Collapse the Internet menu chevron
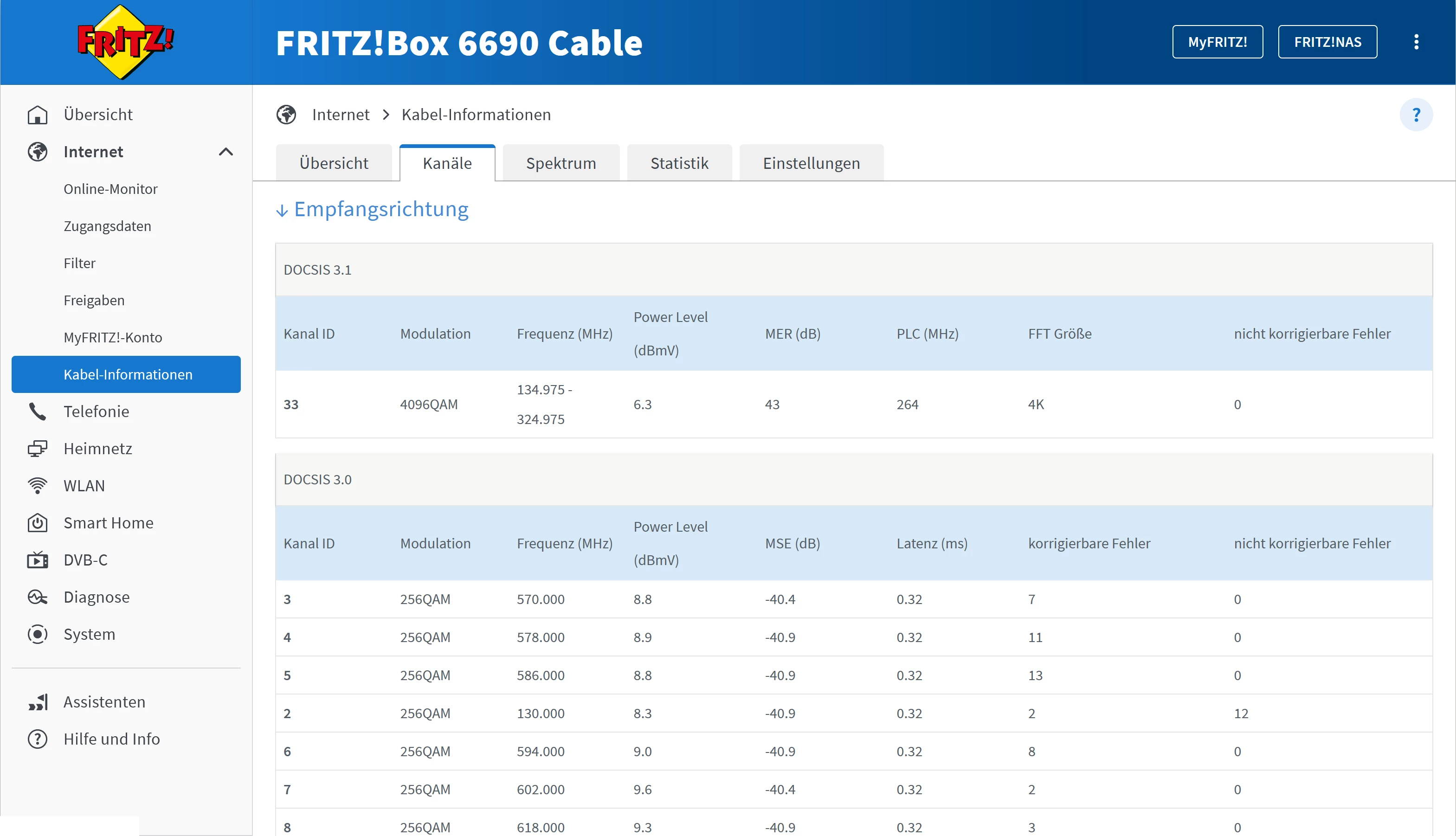Image resolution: width=1456 pixels, height=836 pixels. [225, 152]
